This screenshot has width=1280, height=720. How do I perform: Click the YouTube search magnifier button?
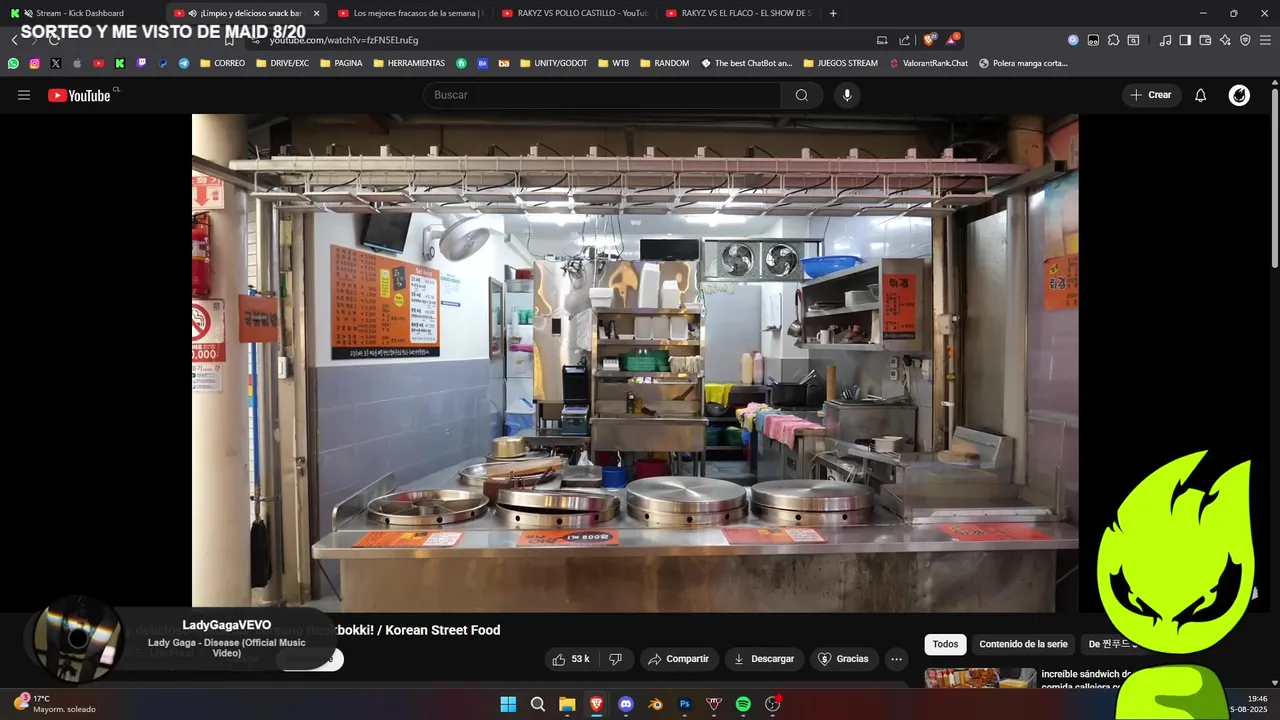pos(802,95)
